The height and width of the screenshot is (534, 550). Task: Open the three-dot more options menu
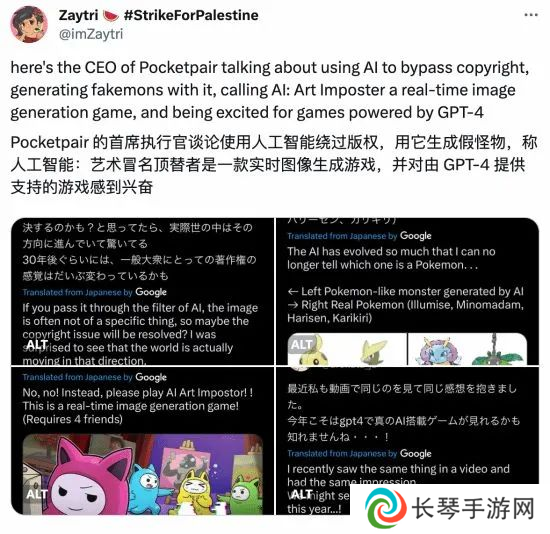(531, 15)
